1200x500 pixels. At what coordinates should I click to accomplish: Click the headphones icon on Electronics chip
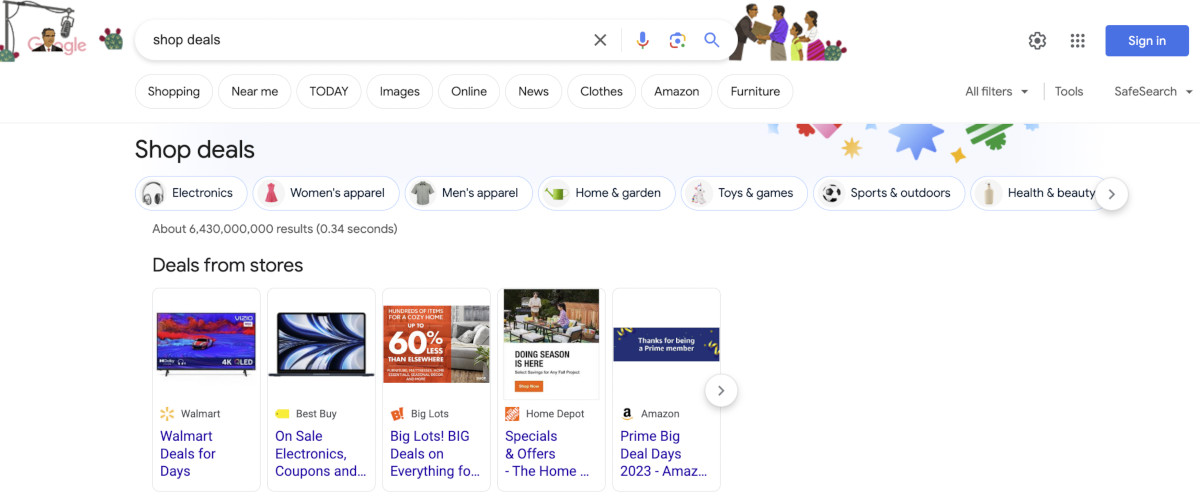pyautogui.click(x=153, y=193)
